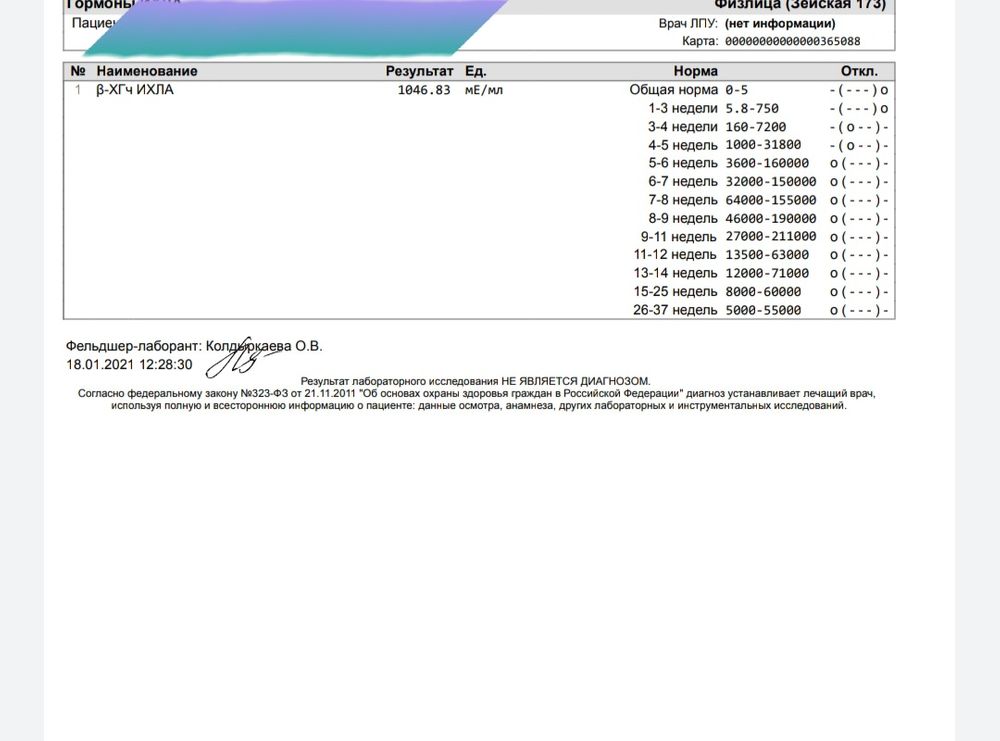
Task: Select the 9-11 недель range 27000-211000
Action: pyautogui.click(x=770, y=237)
